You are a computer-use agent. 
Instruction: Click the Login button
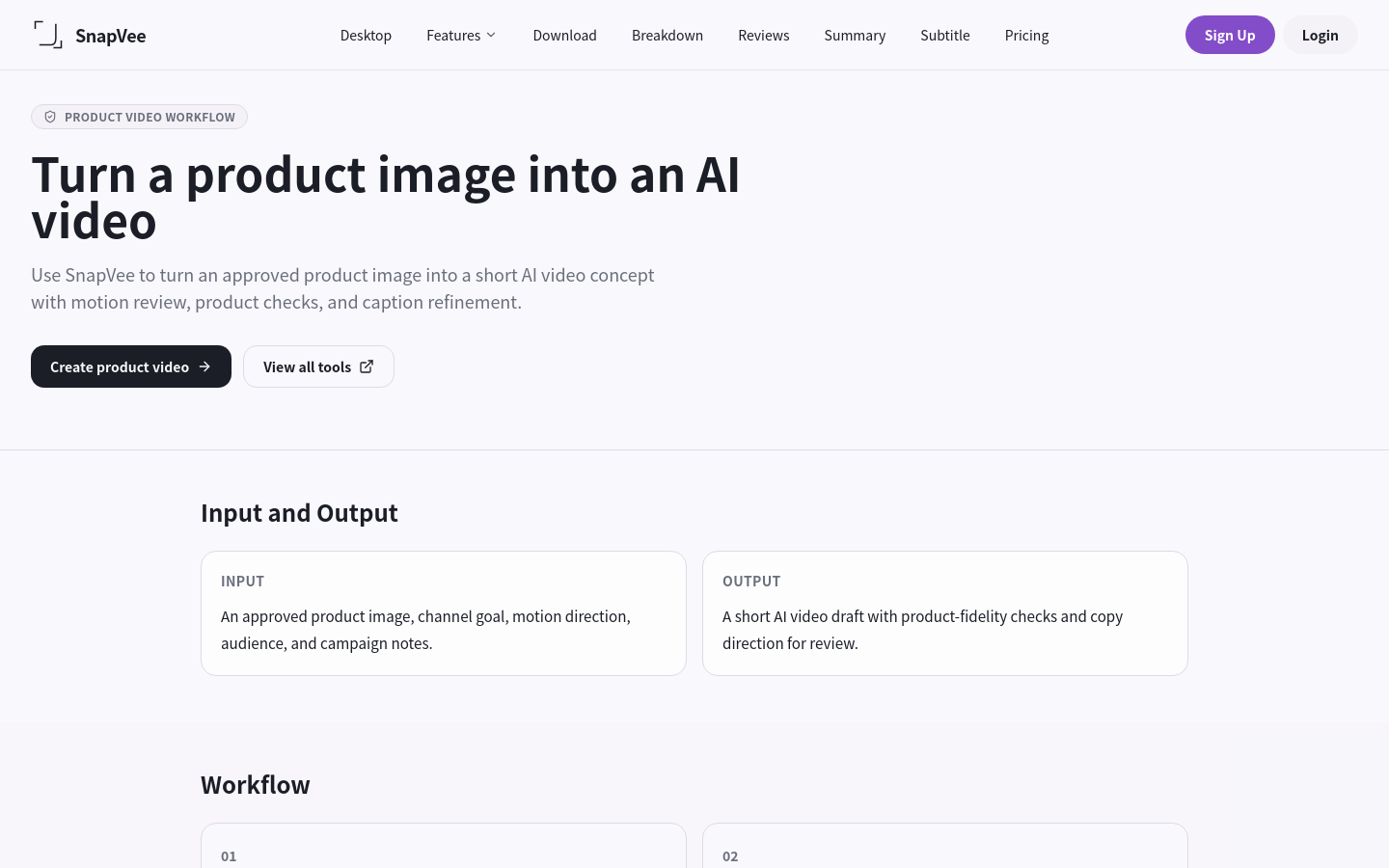pos(1320,35)
